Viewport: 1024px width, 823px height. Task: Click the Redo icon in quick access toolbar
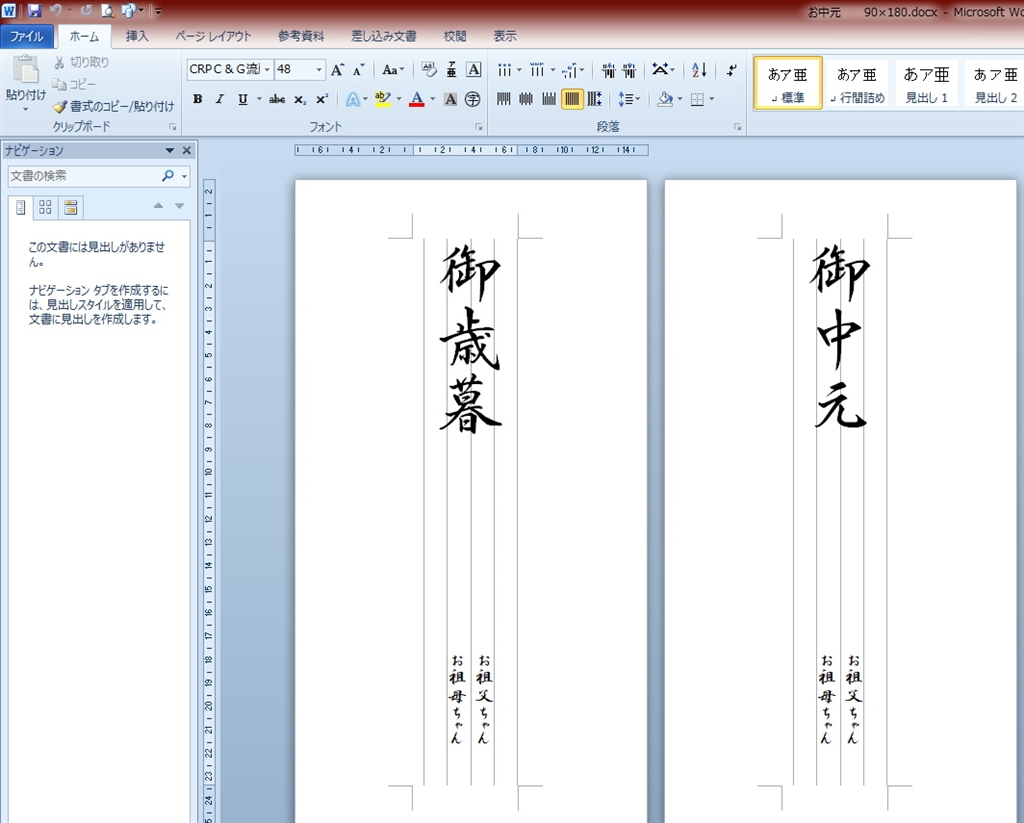click(86, 10)
